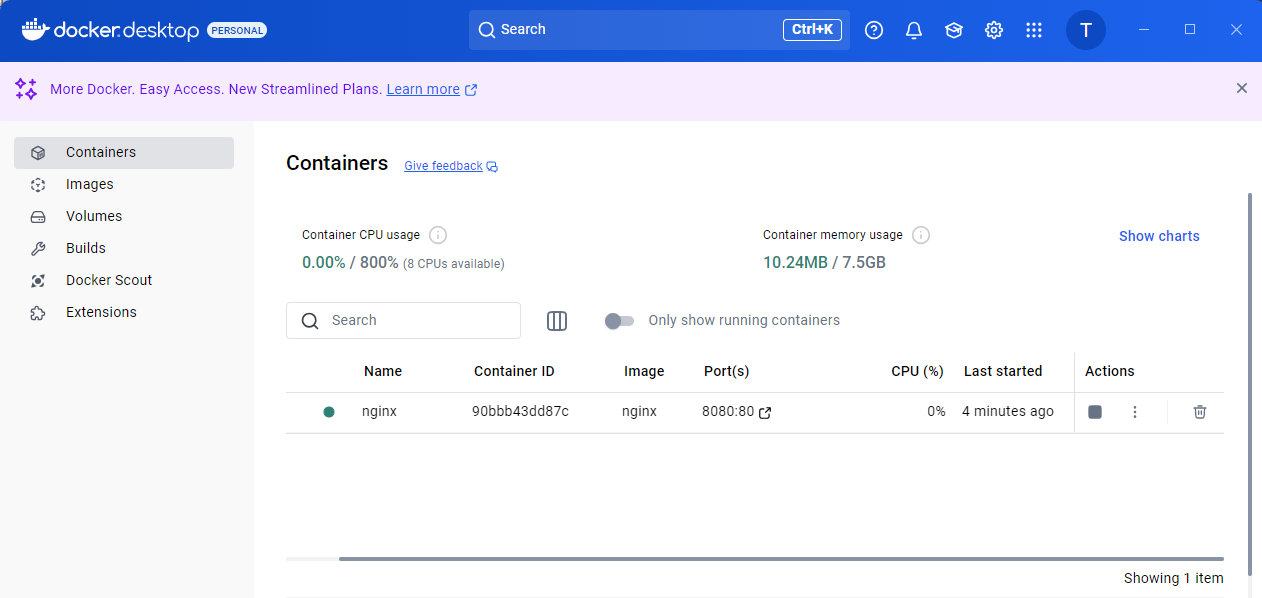This screenshot has height=598, width=1262.
Task: Toggle Only show running containers
Action: pos(619,321)
